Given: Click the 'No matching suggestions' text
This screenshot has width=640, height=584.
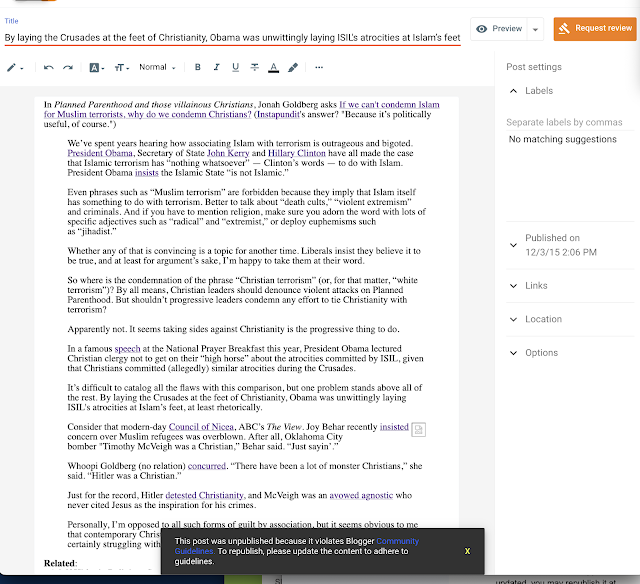Looking at the screenshot, I should (562, 140).
